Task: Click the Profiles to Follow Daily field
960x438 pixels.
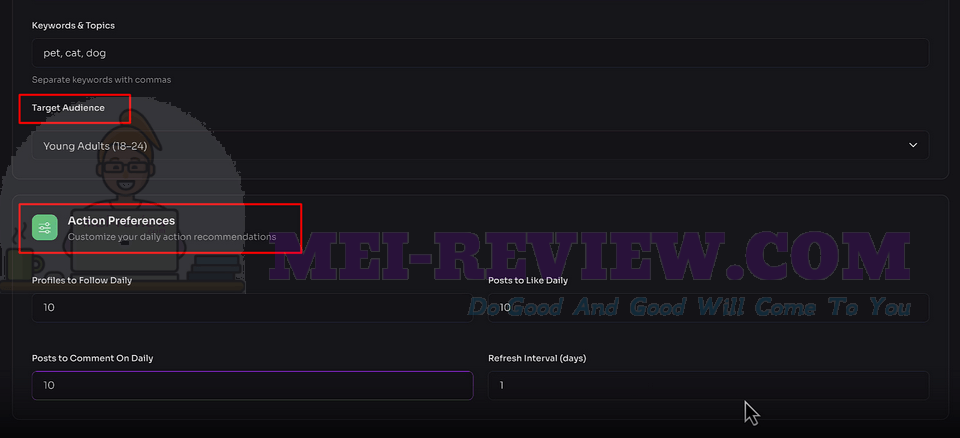Action: coord(252,308)
